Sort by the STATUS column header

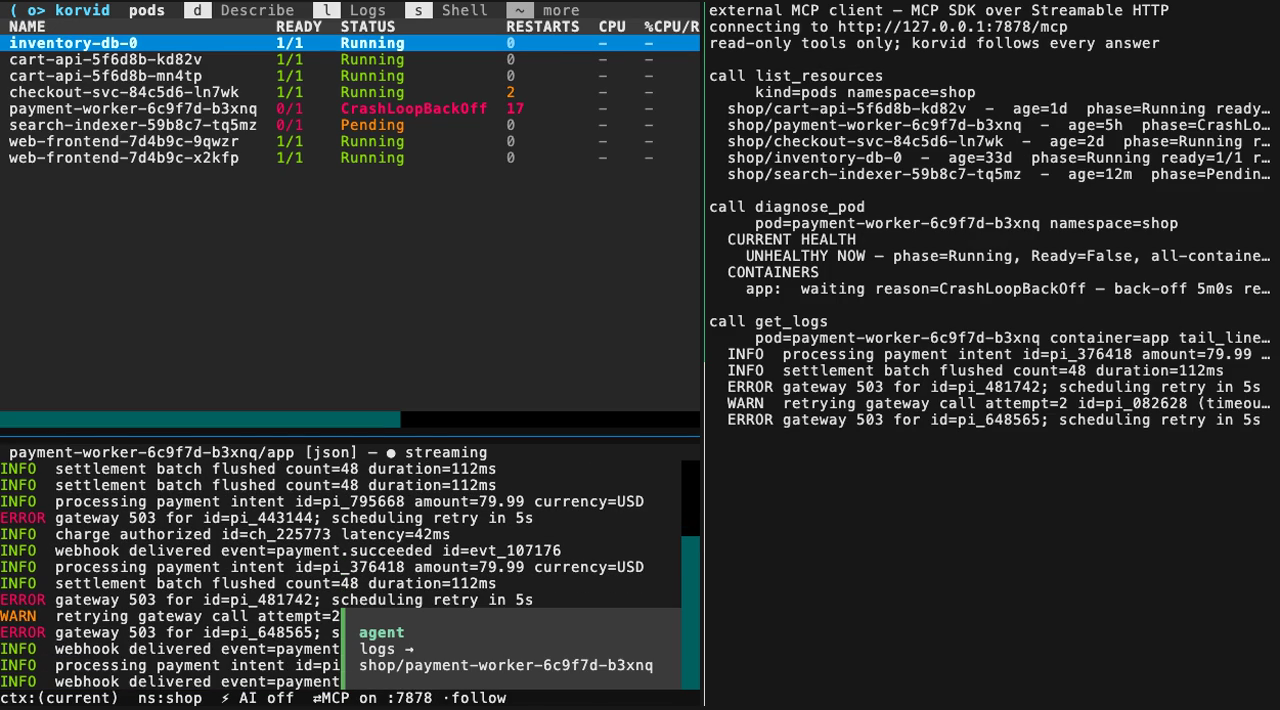(x=368, y=27)
